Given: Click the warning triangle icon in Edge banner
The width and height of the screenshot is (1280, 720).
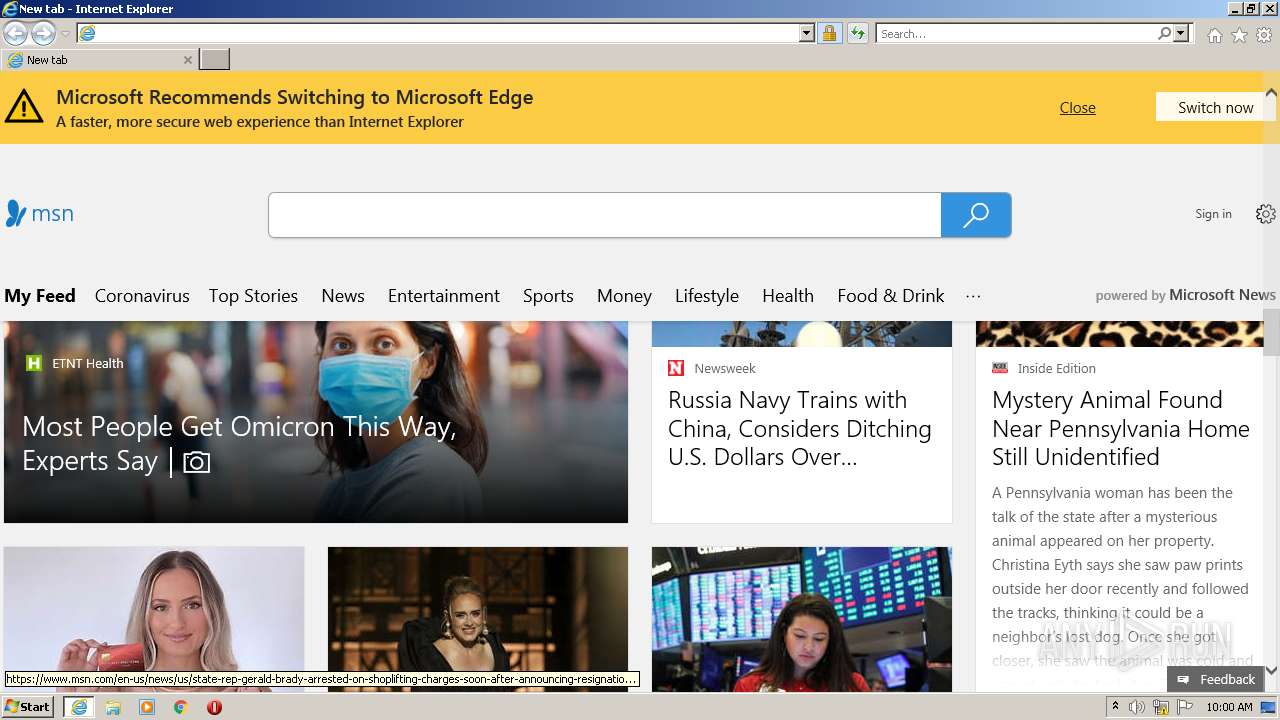Looking at the screenshot, I should pos(24,106).
